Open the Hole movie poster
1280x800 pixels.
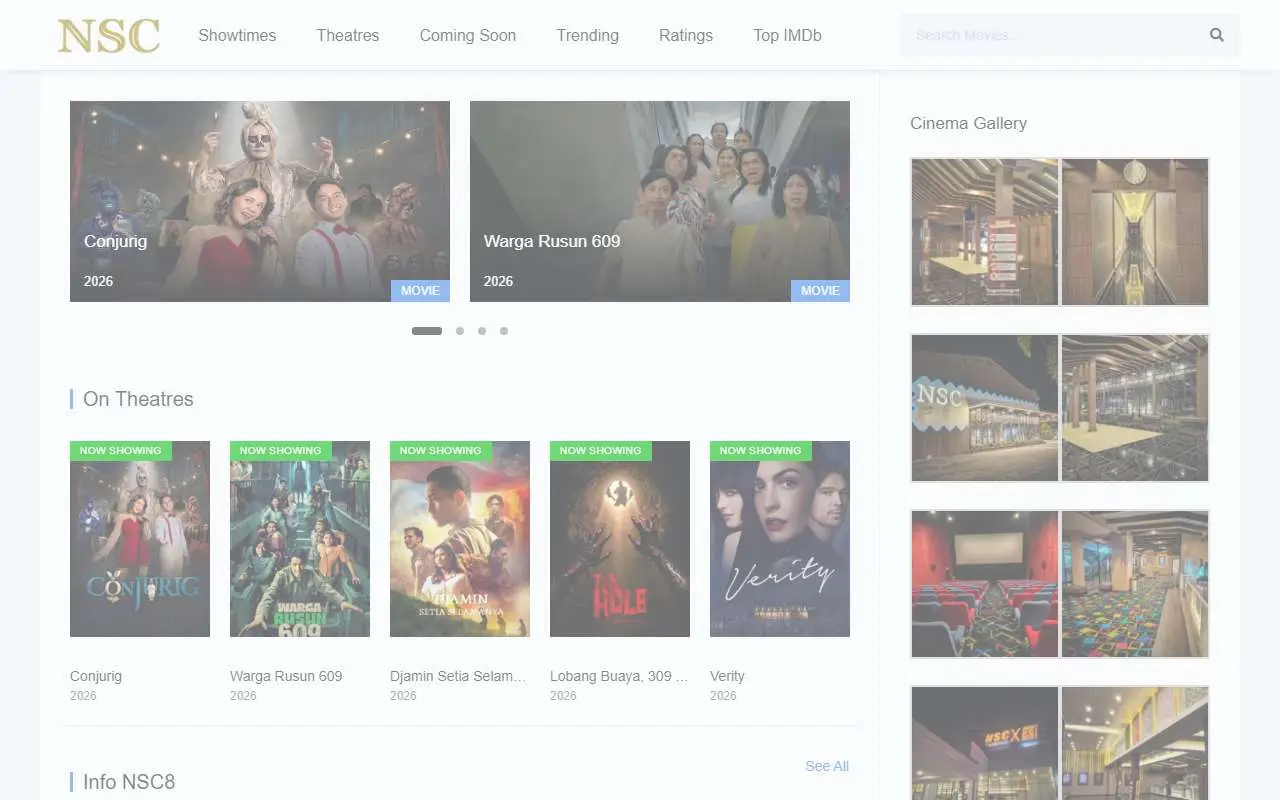pos(620,539)
